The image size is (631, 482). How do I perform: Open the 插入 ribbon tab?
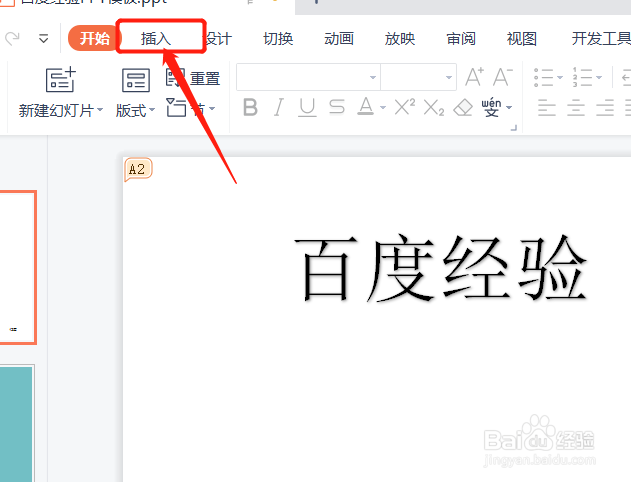[x=156, y=39]
